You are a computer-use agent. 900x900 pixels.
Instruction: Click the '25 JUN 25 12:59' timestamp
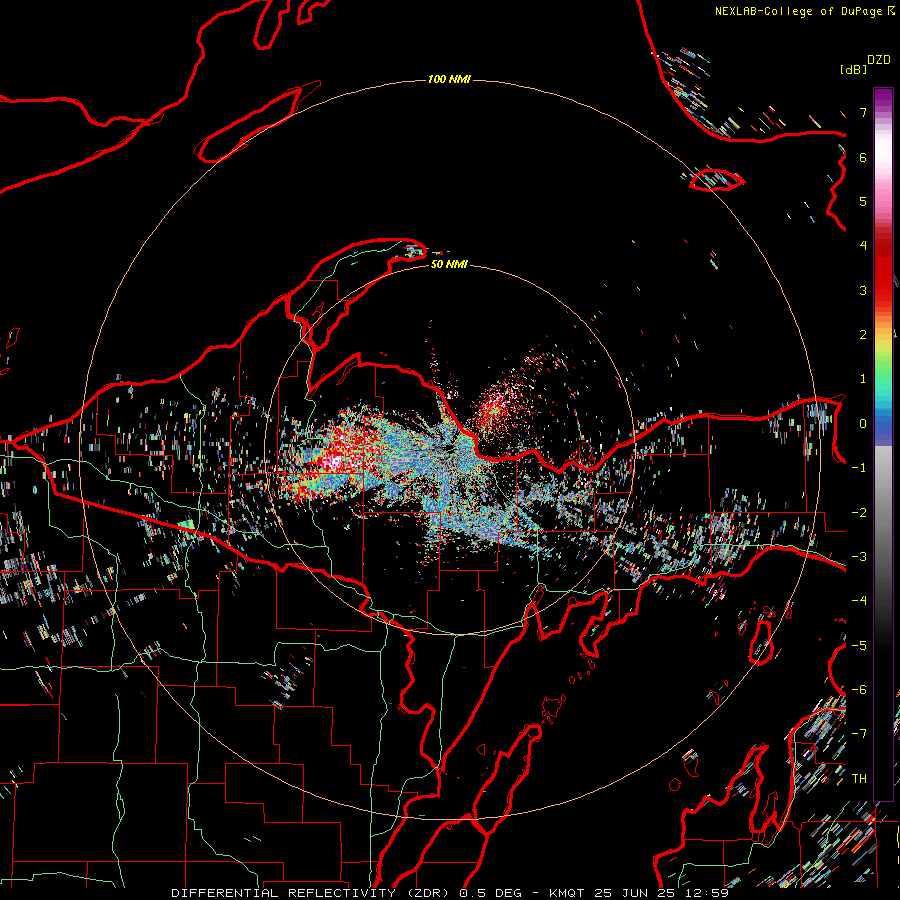point(661,893)
